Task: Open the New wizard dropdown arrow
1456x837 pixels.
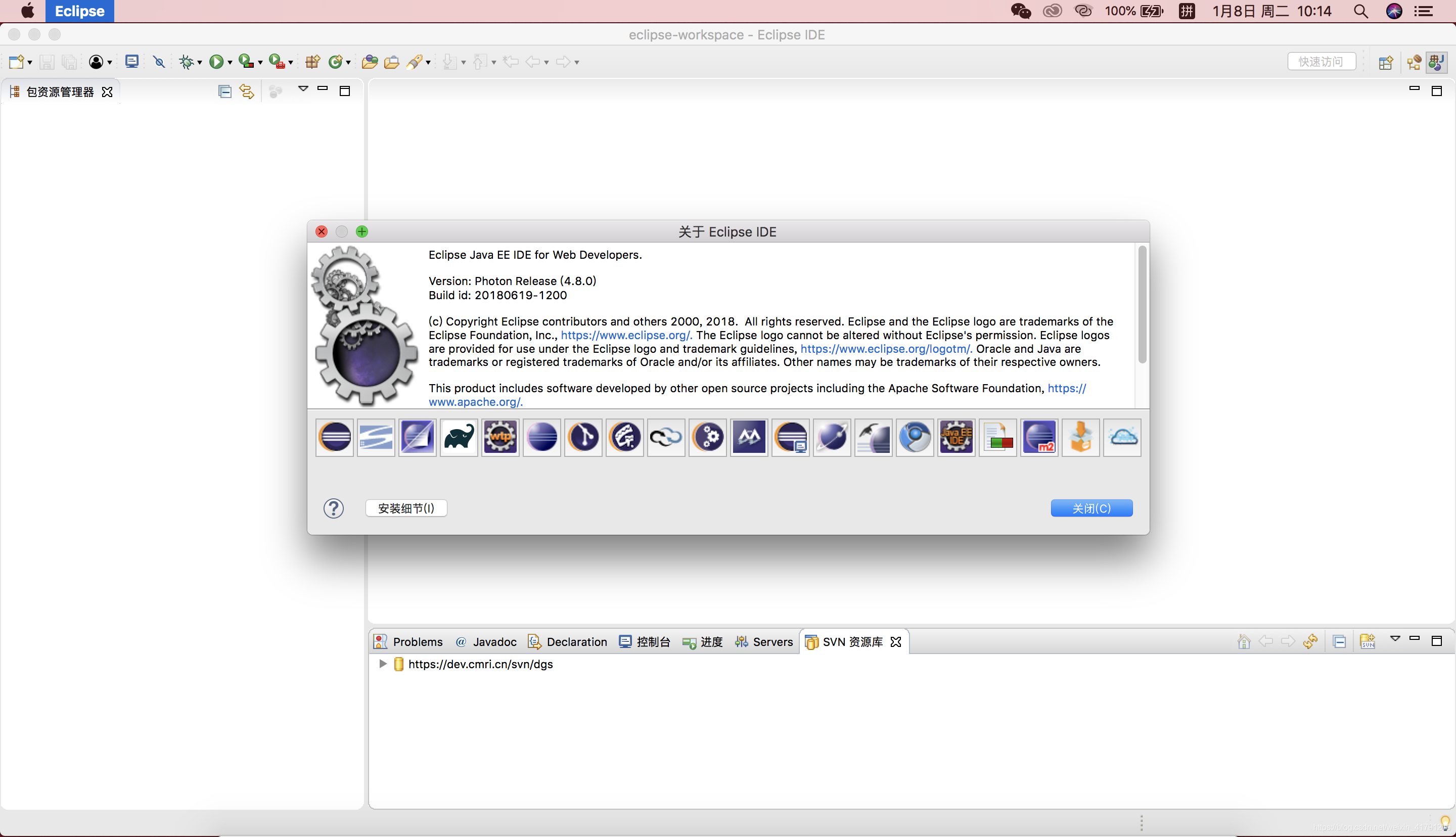Action: (30, 62)
